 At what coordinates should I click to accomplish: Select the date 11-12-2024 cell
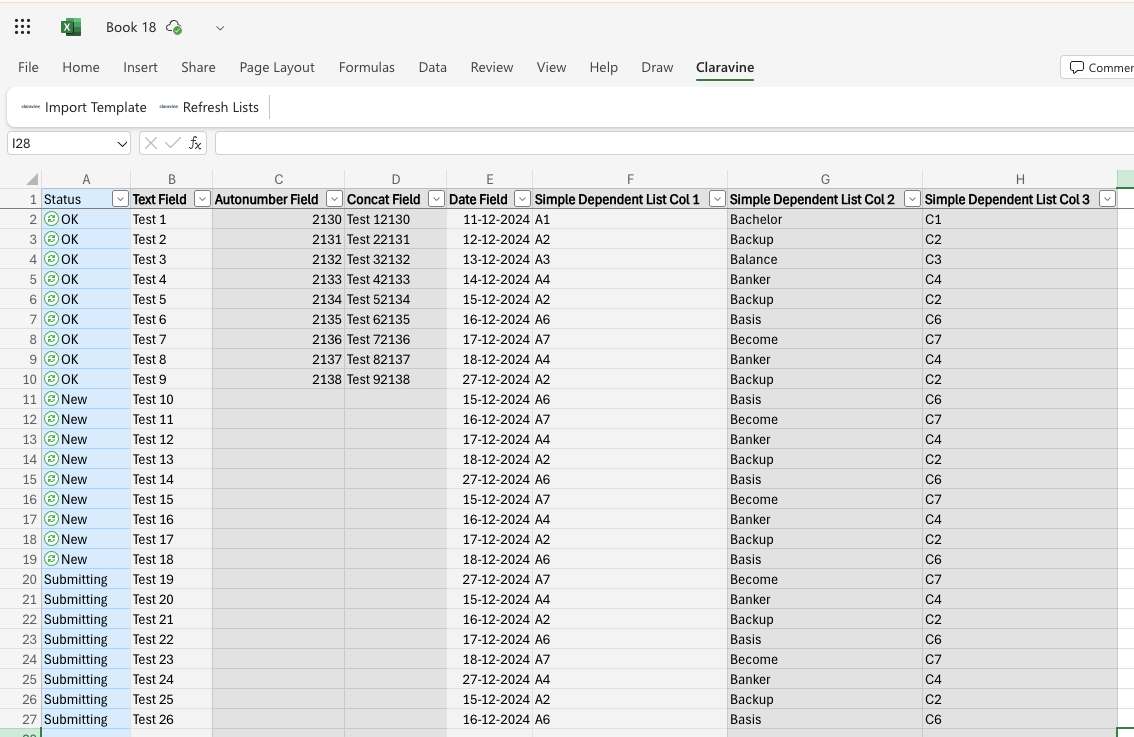tap(490, 219)
